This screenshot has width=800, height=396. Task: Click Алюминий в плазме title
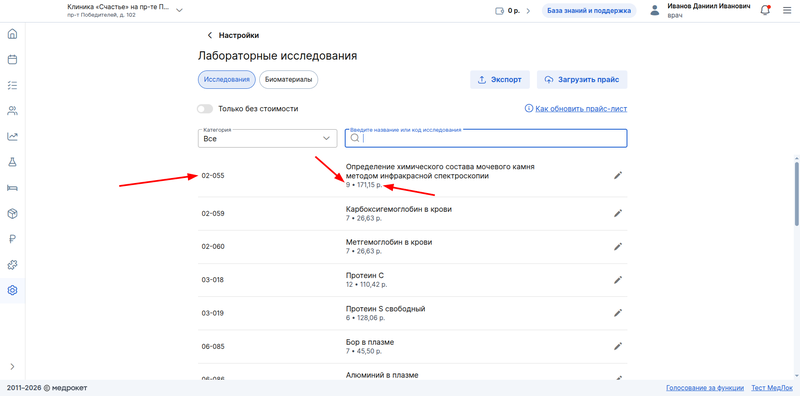click(x=382, y=375)
